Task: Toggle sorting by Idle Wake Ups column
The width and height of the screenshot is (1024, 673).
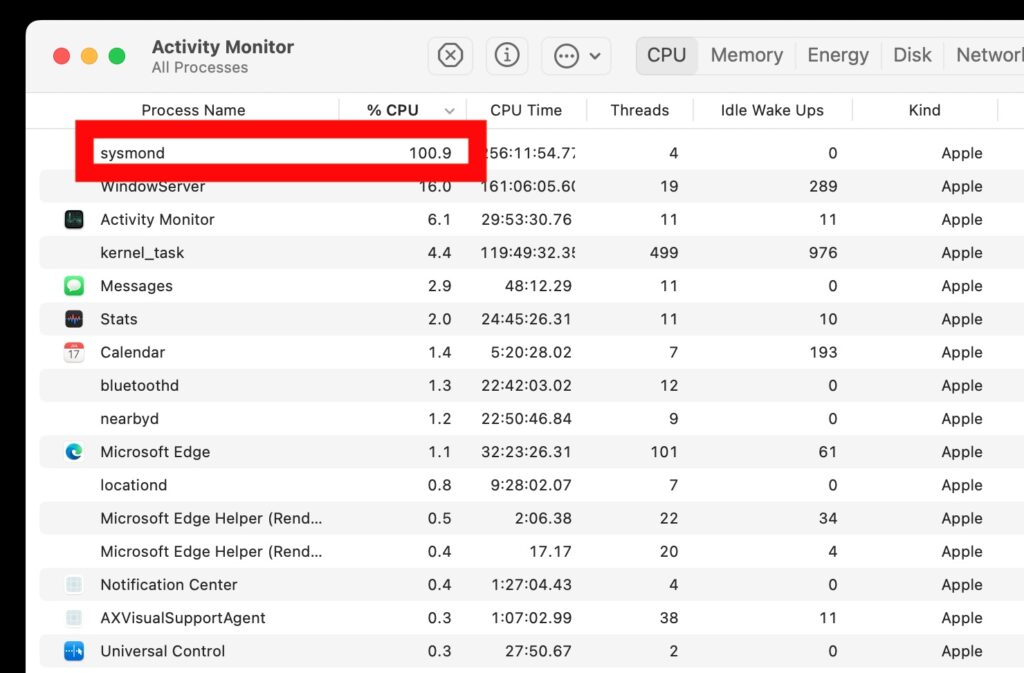Action: tap(772, 110)
